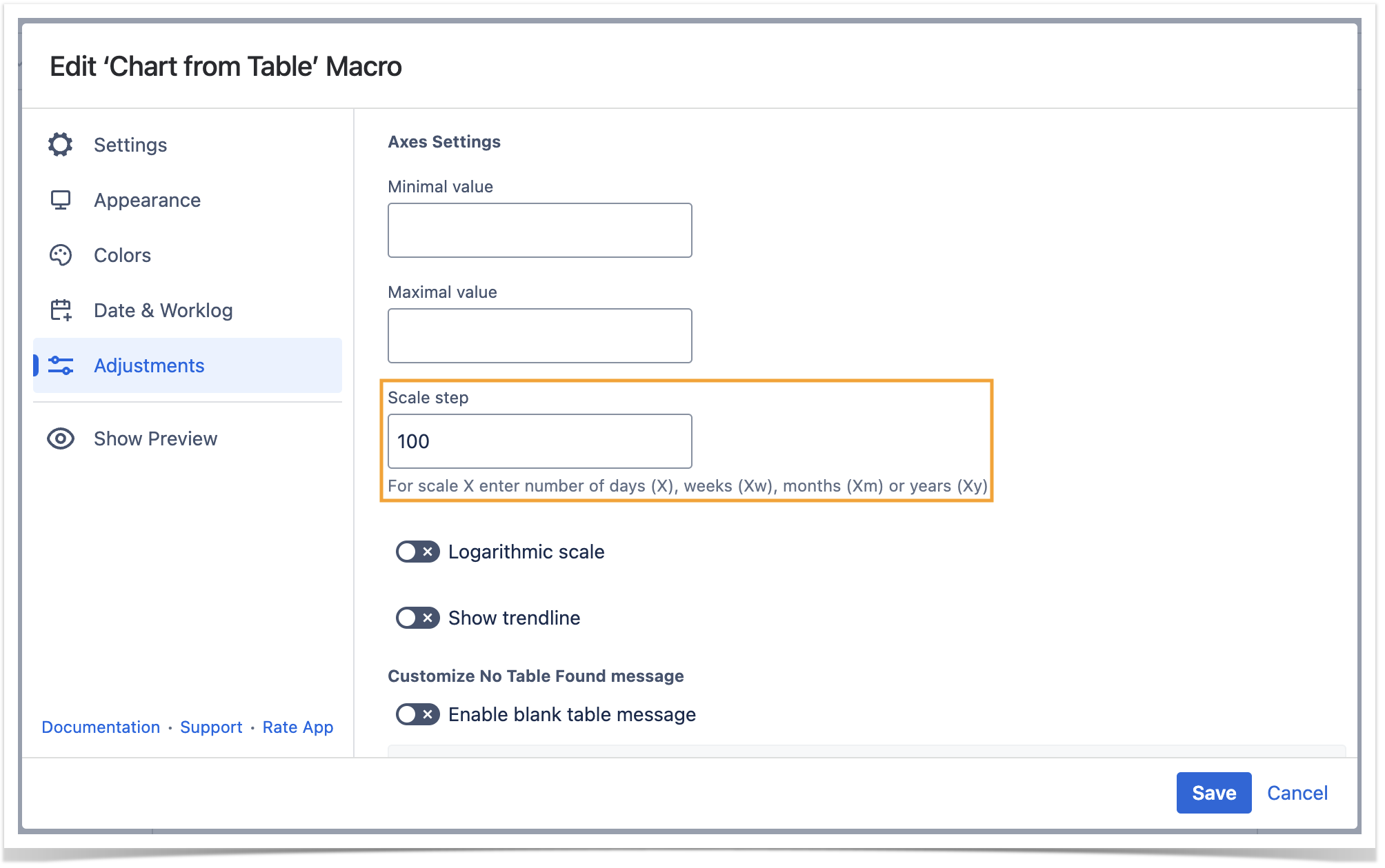Click the Rate App link

pos(298,727)
